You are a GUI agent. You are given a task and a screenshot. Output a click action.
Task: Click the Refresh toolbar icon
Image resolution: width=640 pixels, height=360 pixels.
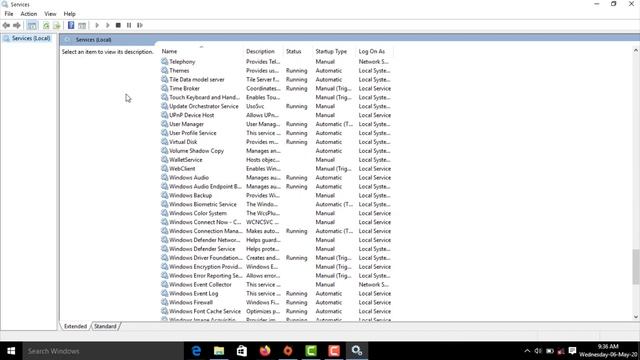[x=46, y=25]
